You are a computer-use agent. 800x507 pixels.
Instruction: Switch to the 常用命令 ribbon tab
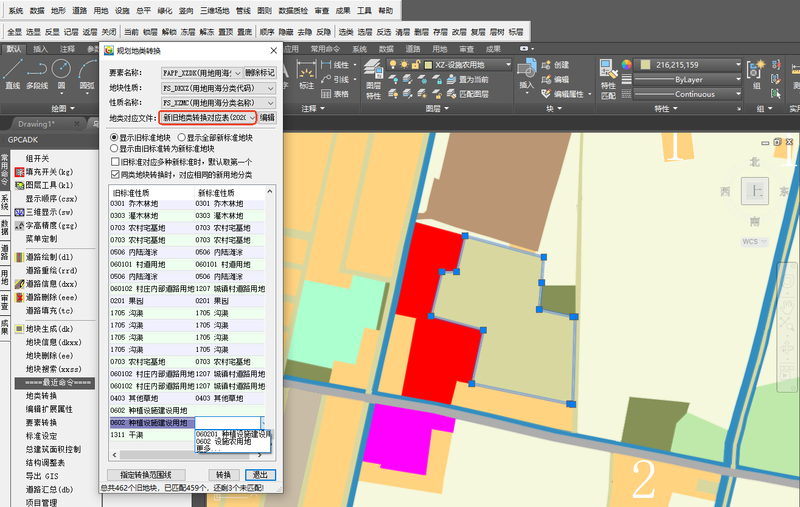click(x=325, y=49)
